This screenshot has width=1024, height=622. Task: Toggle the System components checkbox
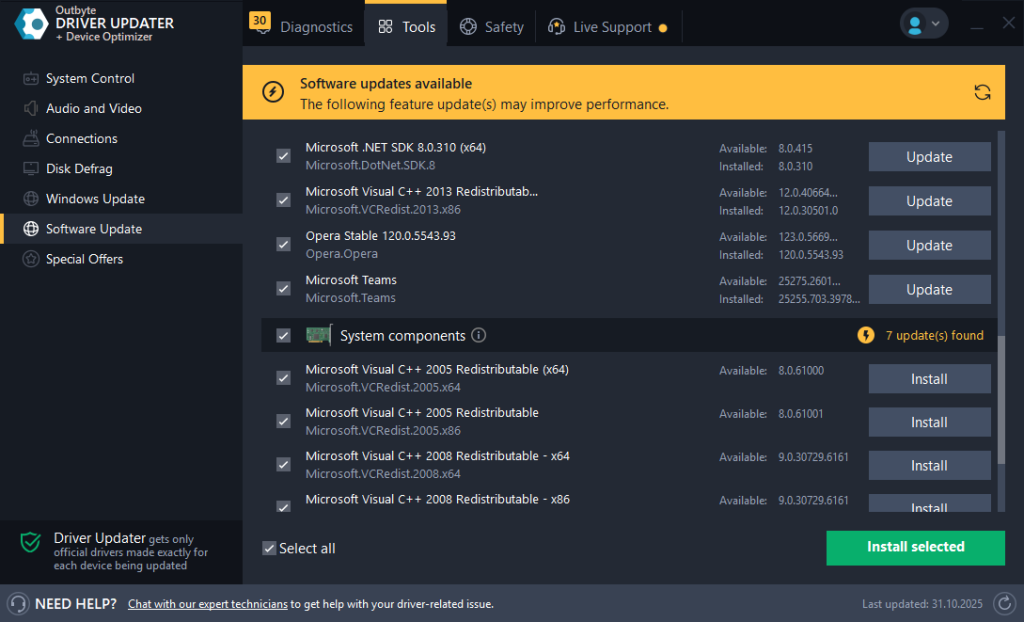tap(283, 335)
